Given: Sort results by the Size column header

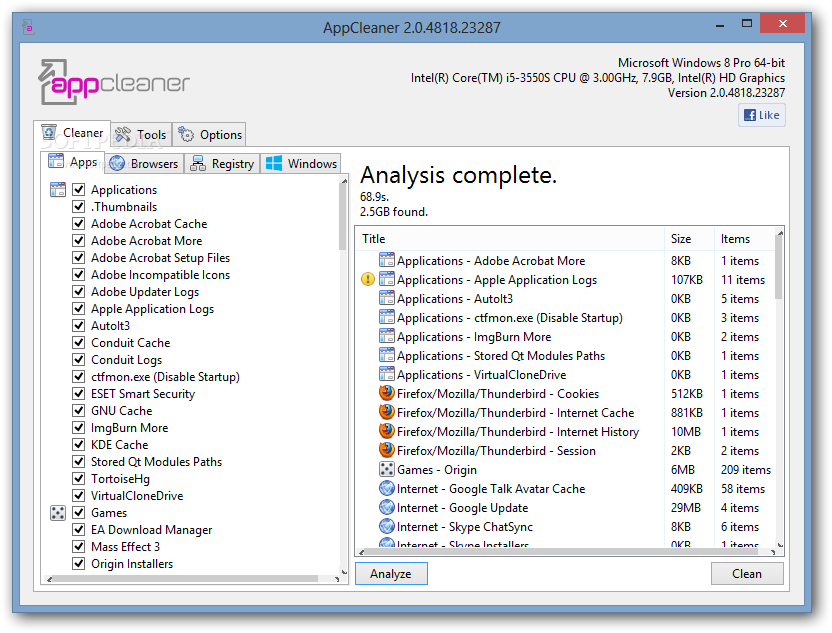Looking at the screenshot, I should point(689,239).
